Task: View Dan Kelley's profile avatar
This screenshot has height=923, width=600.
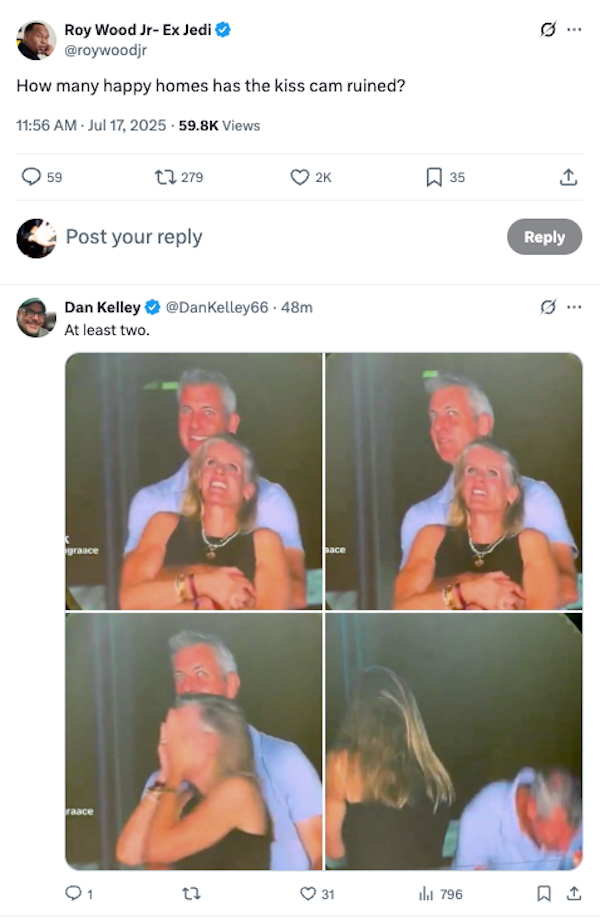Action: click(36, 317)
